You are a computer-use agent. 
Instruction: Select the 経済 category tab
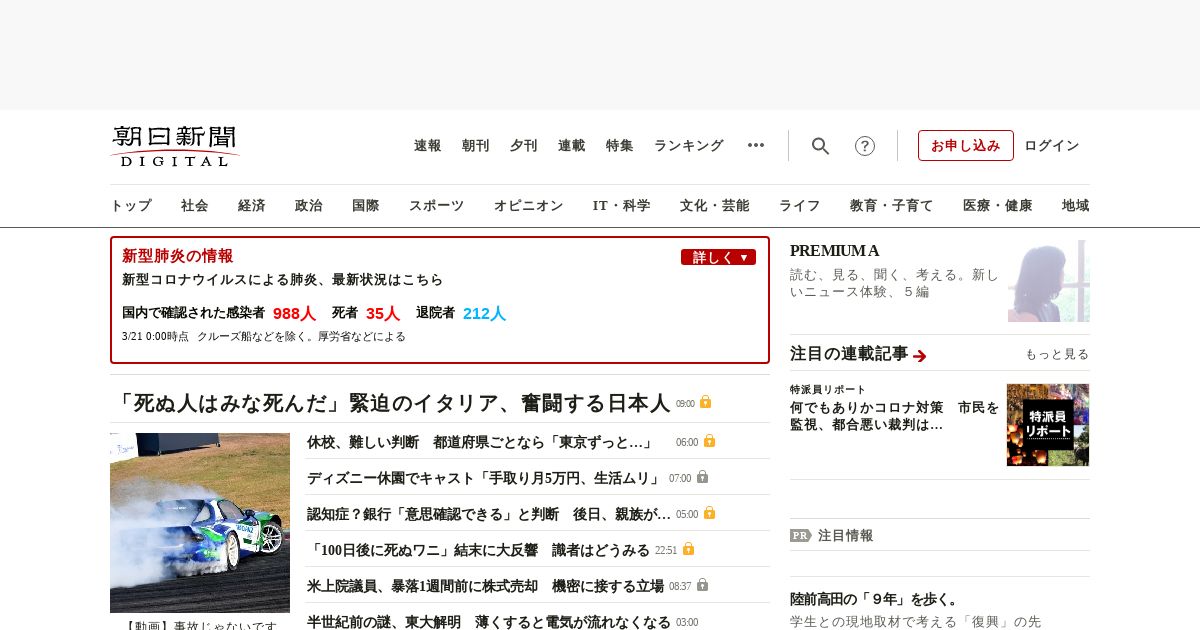click(252, 206)
